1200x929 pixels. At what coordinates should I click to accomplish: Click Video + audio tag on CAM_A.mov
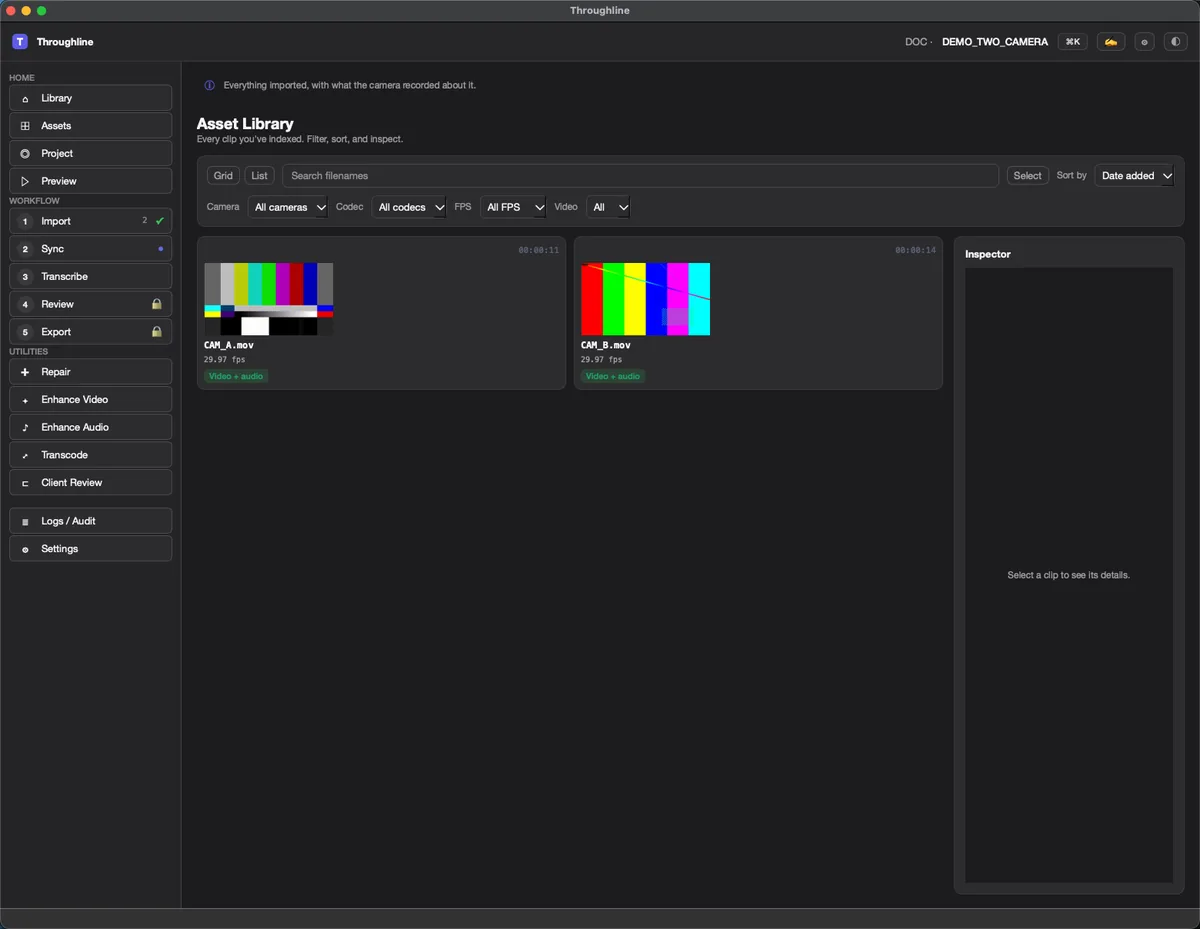tap(236, 377)
